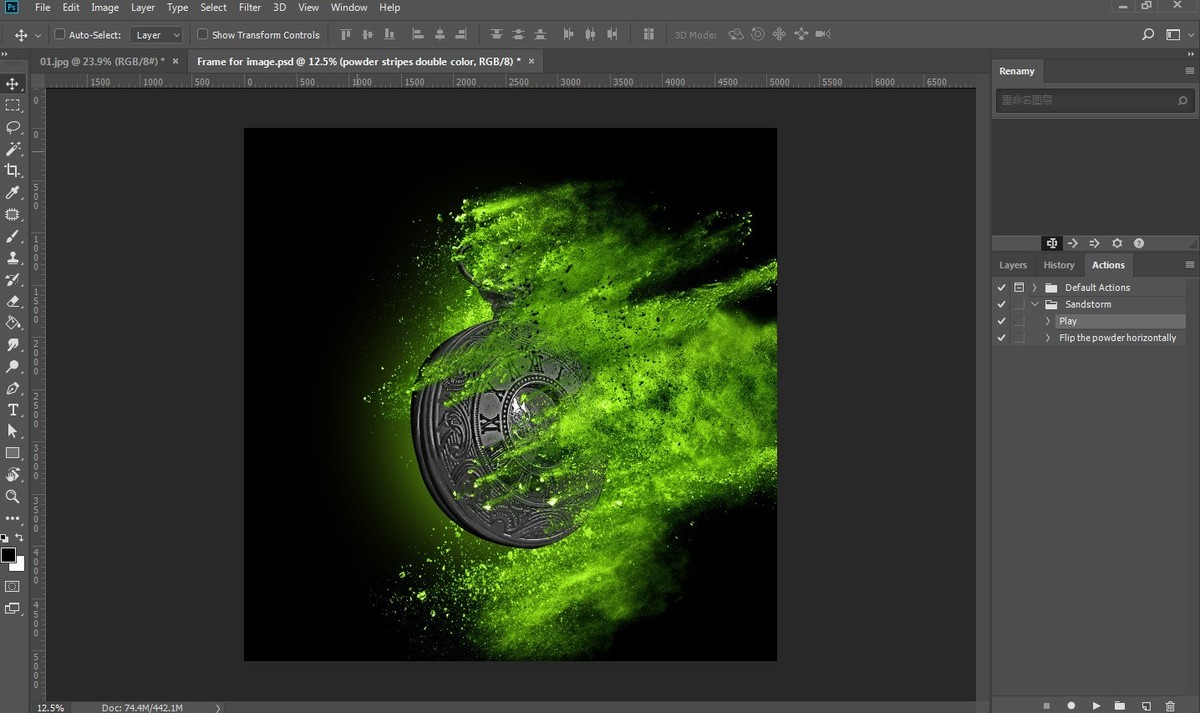Activate the Zoom tool in toolbar
This screenshot has width=1200, height=713.
click(13, 496)
